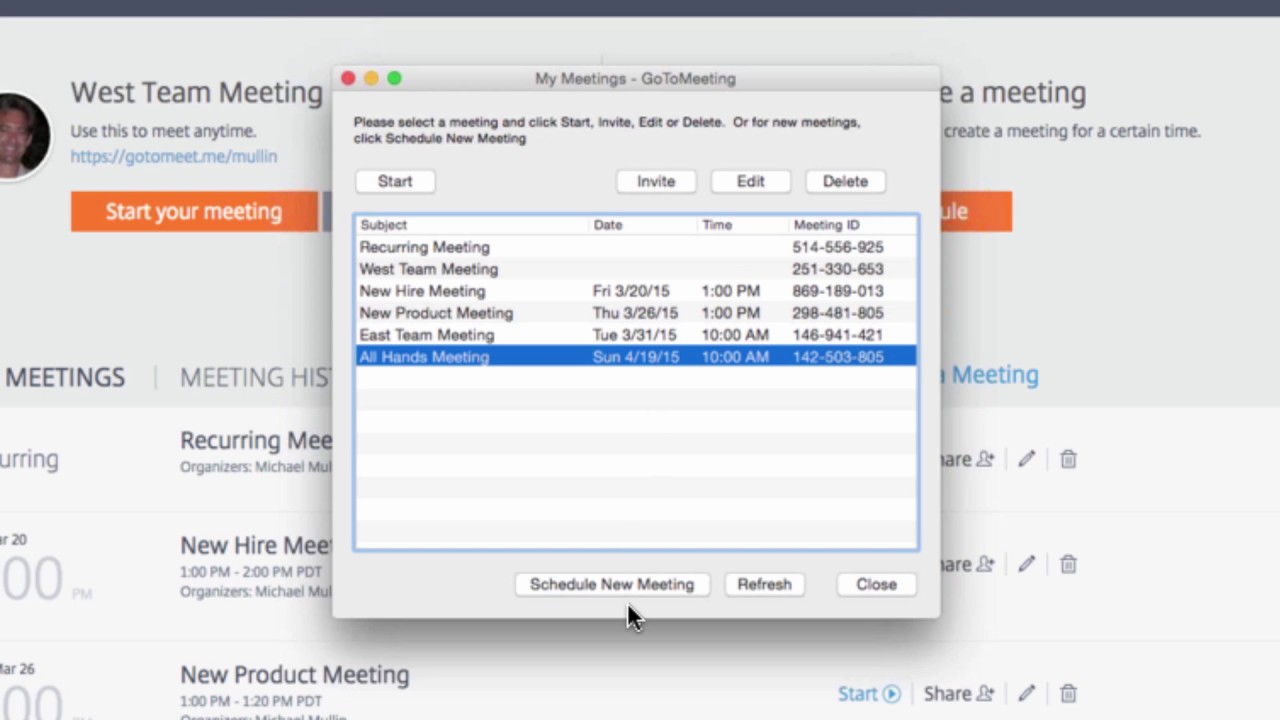Click edit pencil icon for New Product Meeting

coord(1026,693)
